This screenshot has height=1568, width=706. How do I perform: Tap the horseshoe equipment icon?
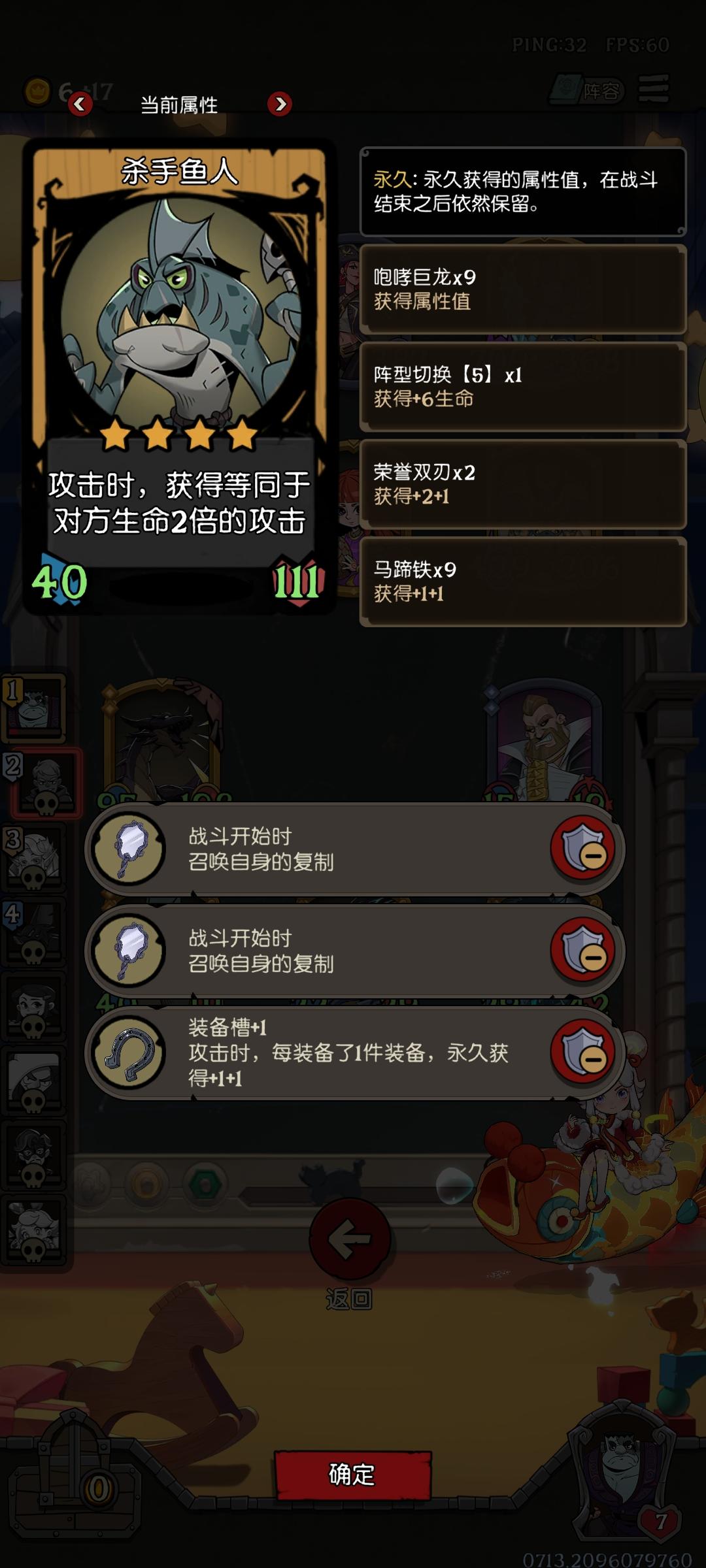tap(129, 1052)
